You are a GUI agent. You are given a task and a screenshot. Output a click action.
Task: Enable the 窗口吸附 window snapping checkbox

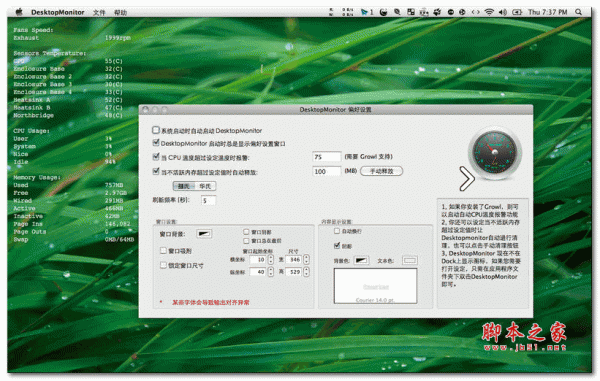(x=163, y=251)
